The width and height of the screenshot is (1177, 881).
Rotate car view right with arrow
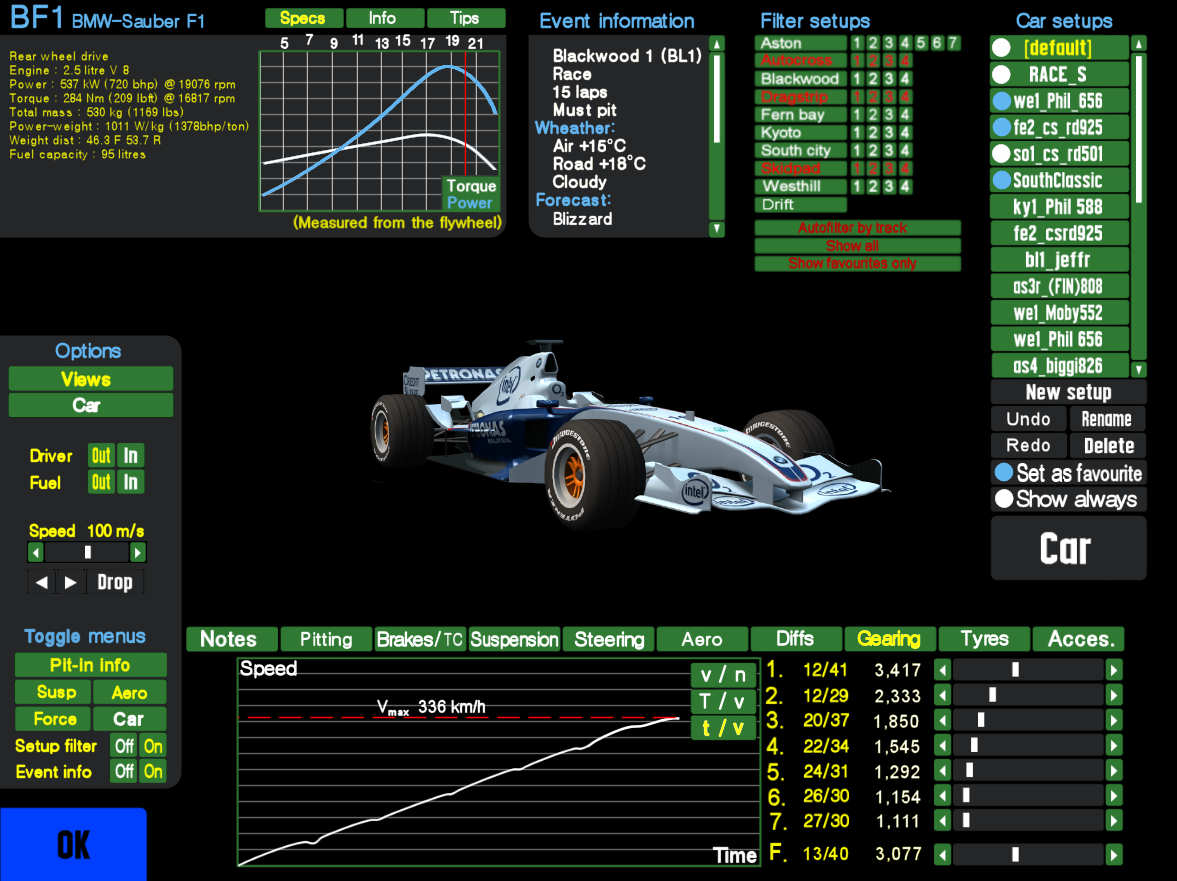tap(70, 582)
